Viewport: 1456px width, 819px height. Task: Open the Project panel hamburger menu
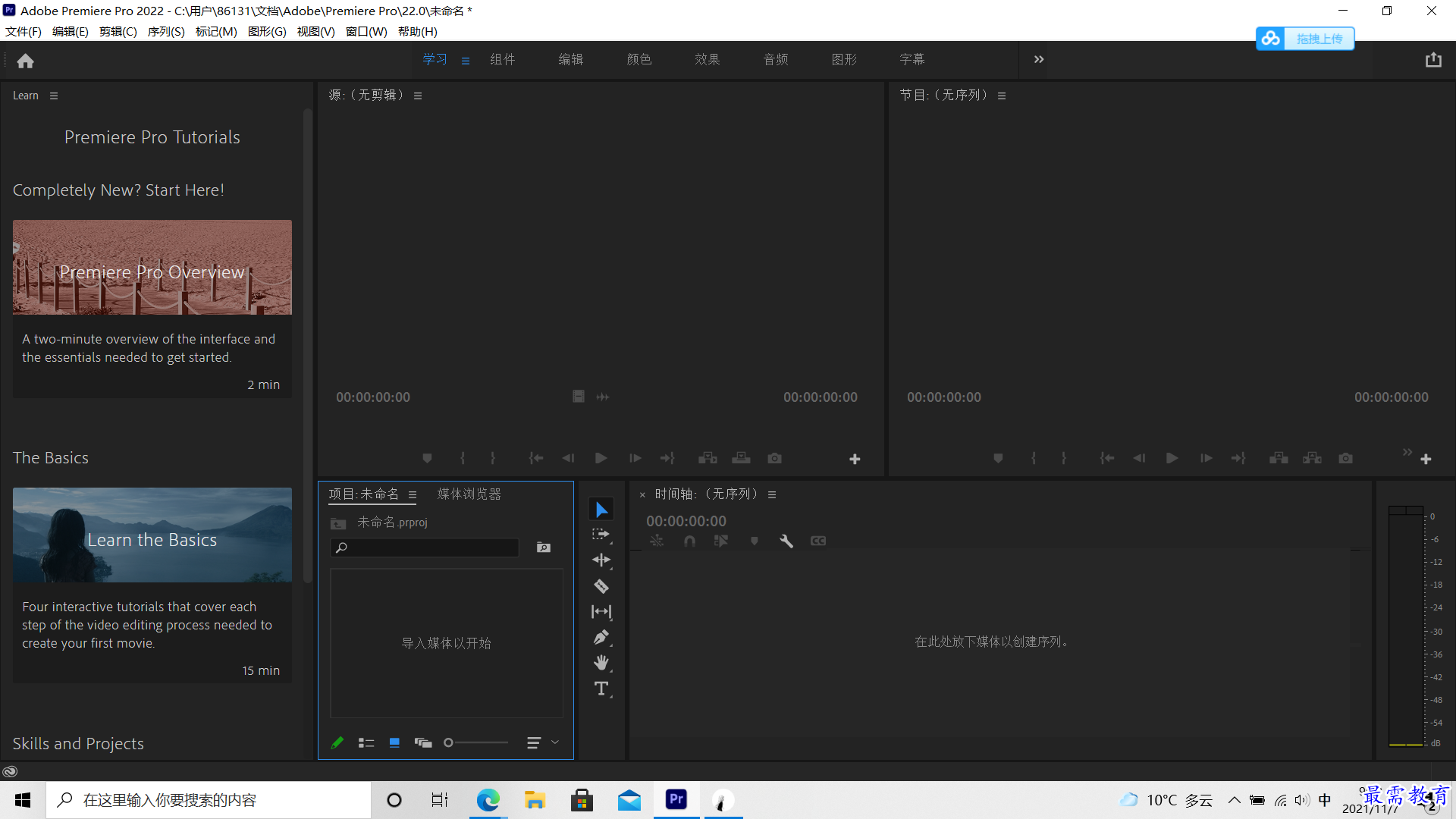413,494
